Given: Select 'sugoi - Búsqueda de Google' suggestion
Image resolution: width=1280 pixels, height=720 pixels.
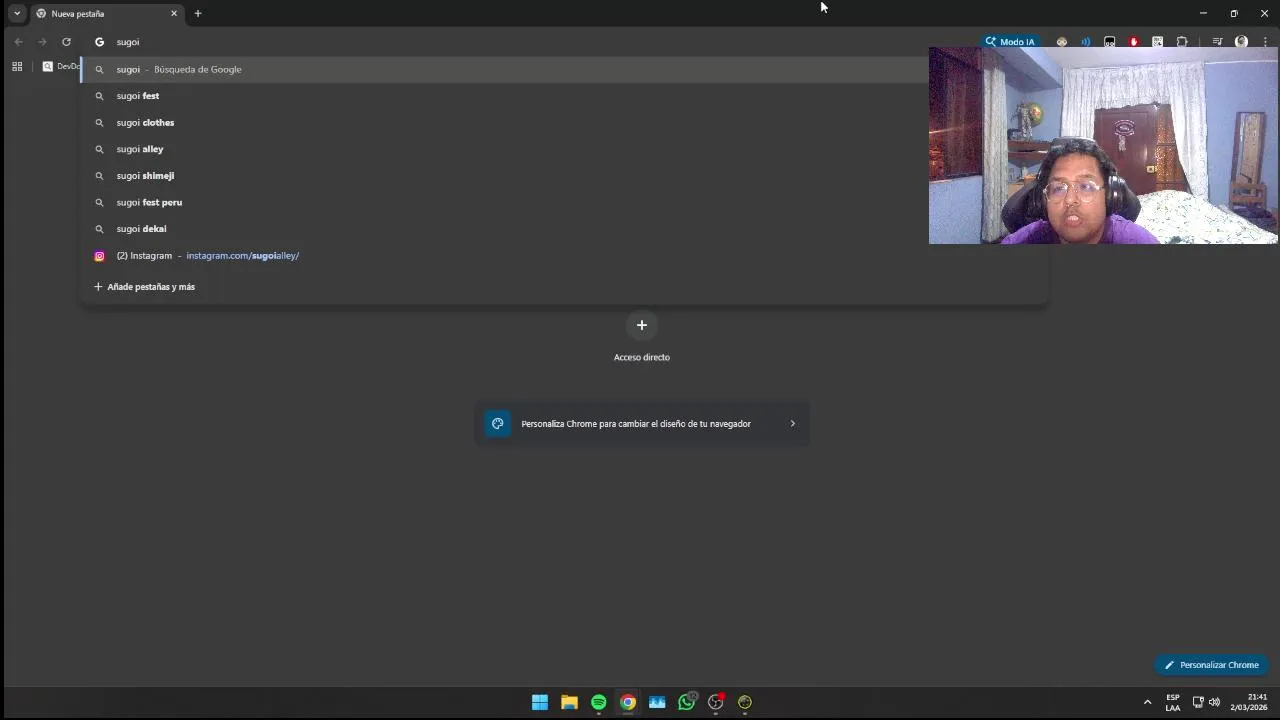Looking at the screenshot, I should pyautogui.click(x=505, y=69).
